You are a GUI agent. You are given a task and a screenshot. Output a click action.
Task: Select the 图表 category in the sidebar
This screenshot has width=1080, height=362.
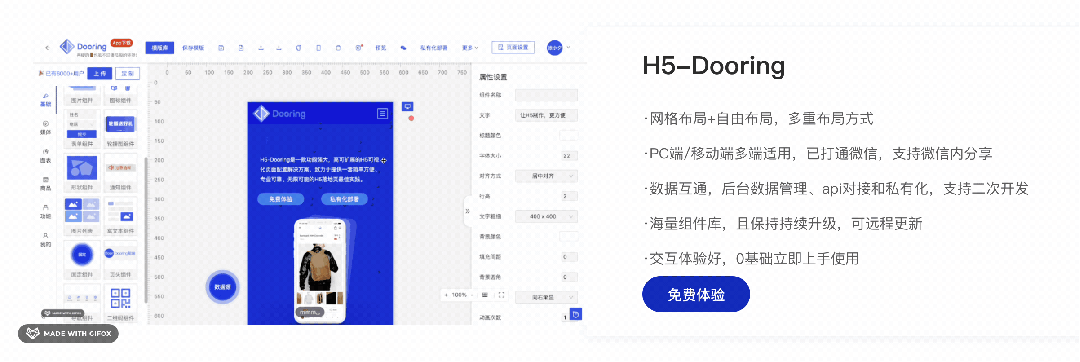(x=45, y=156)
